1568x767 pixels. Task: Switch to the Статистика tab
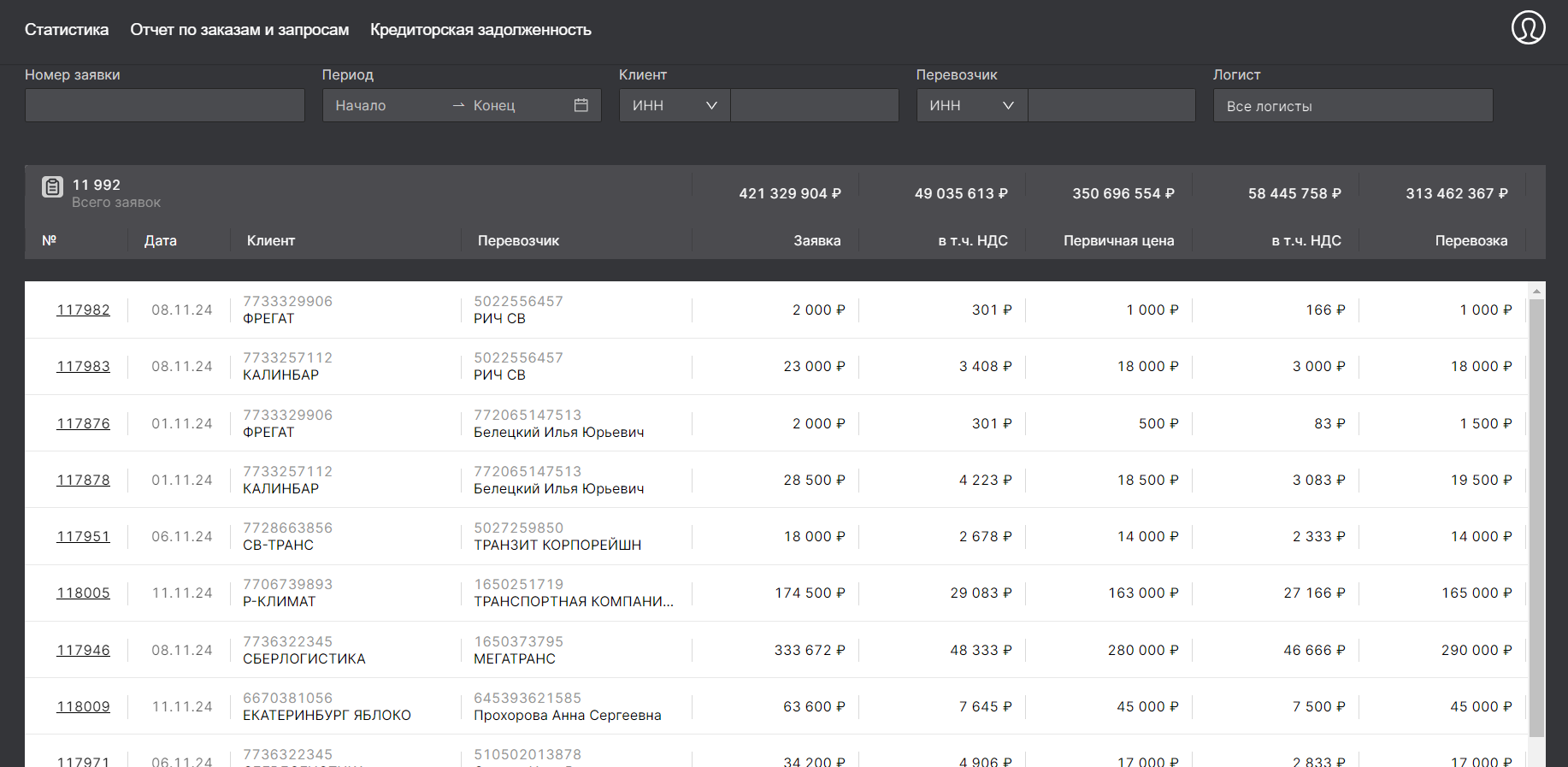coord(67,30)
